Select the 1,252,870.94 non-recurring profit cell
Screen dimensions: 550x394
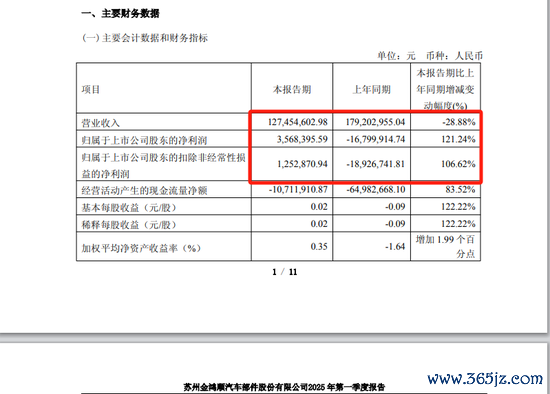(x=302, y=164)
